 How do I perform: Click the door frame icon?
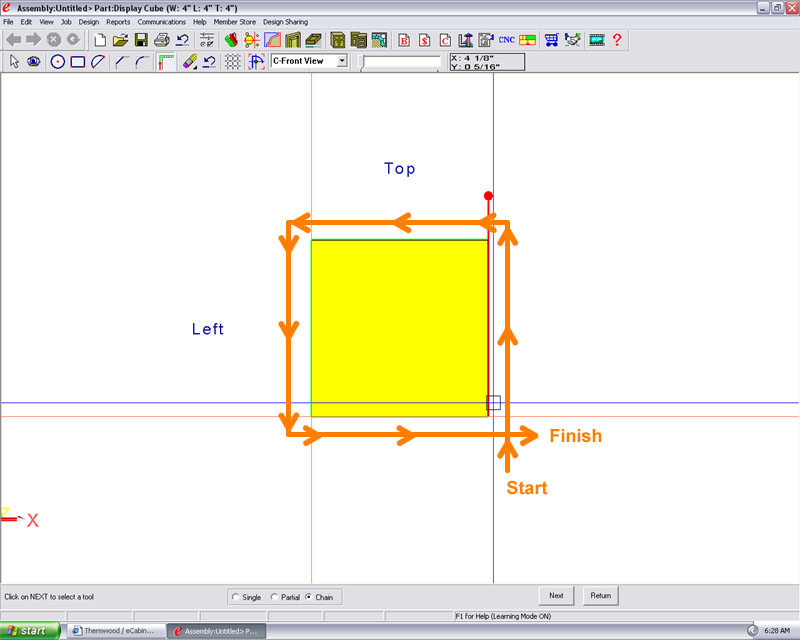(293, 40)
